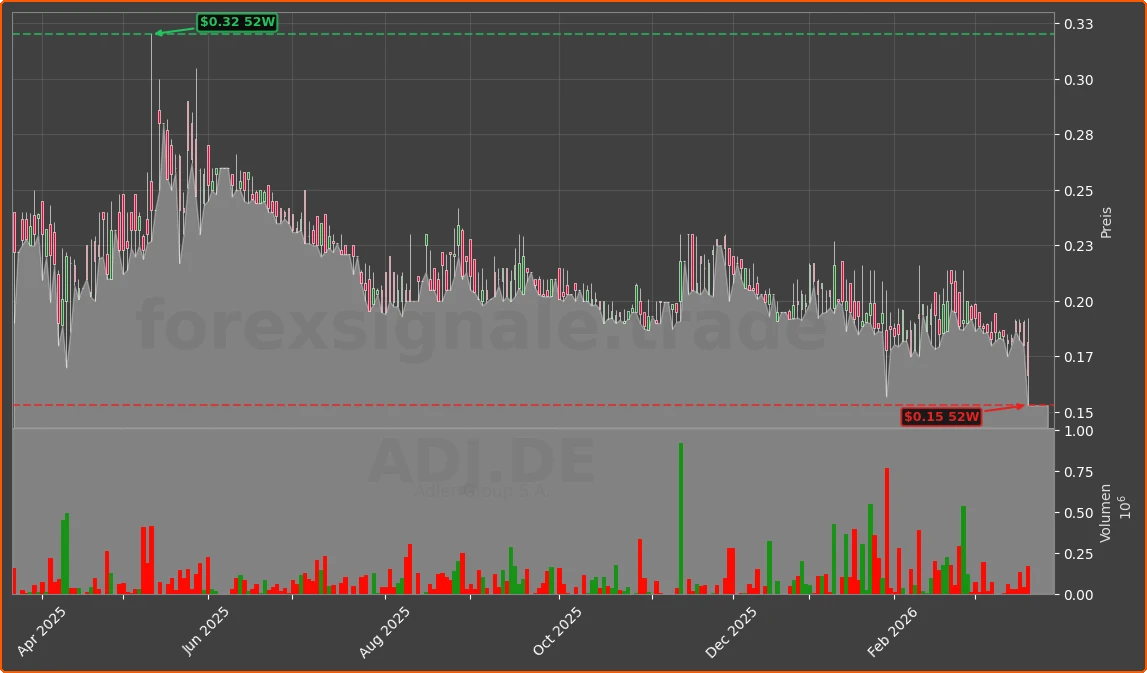Screen dimensions: 1147x673
Task: Select the "Oct 2025" date axis label
Action: [x=558, y=631]
